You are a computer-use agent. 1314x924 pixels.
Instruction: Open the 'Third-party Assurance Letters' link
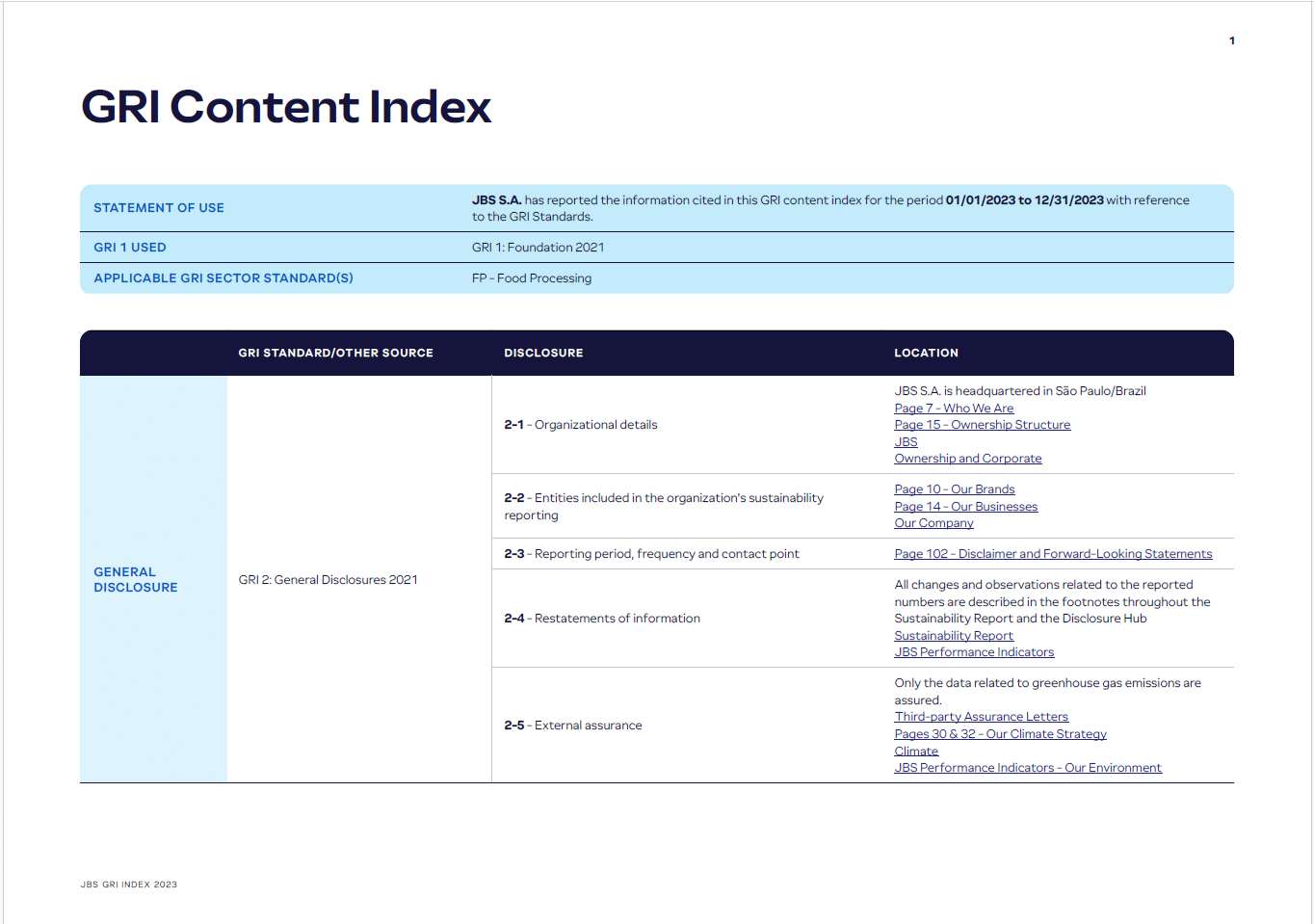pyautogui.click(x=981, y=717)
